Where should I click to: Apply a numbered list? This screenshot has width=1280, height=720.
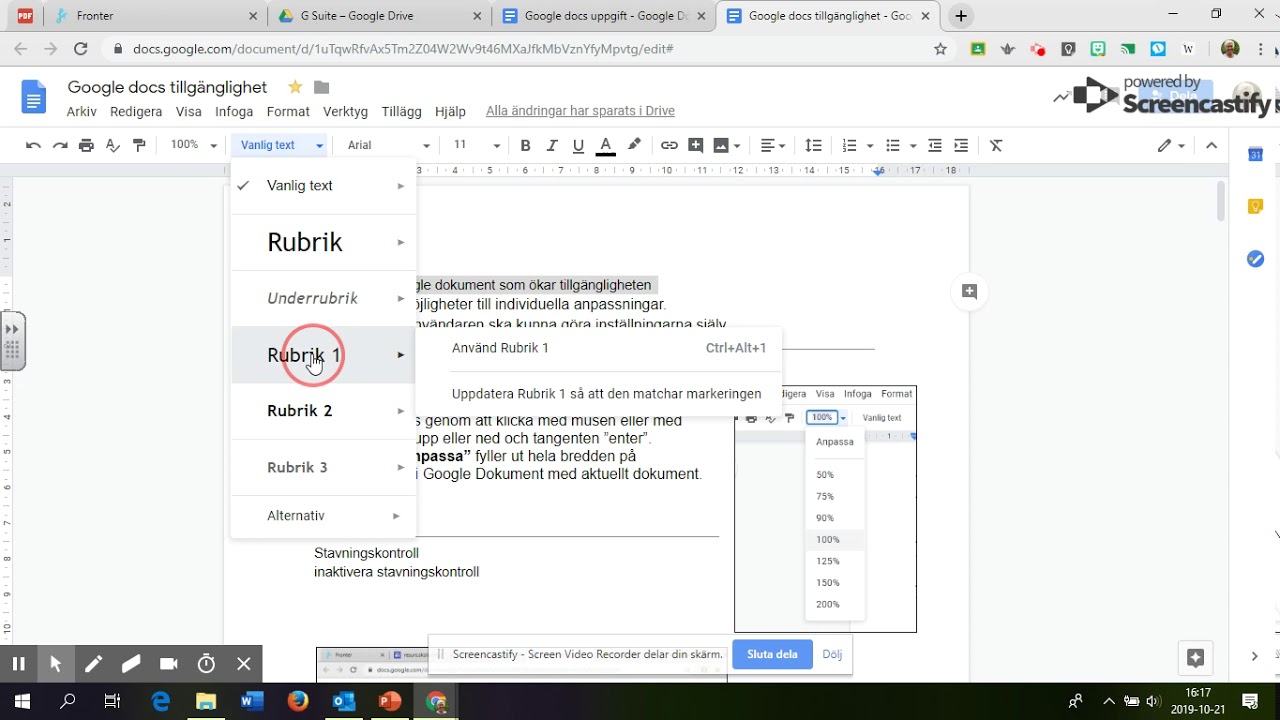(850, 145)
